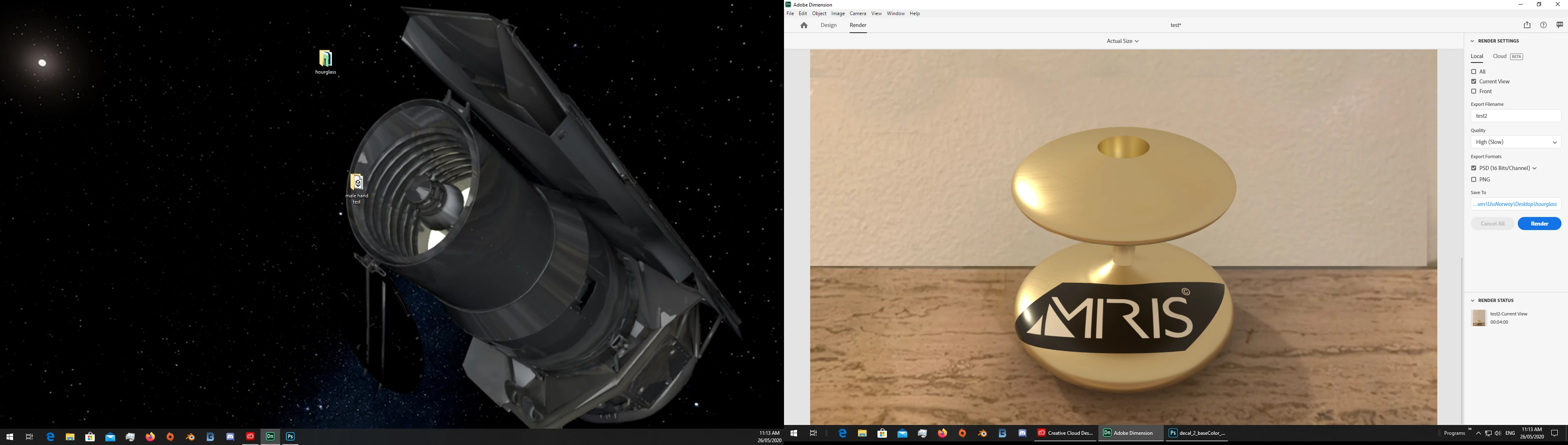Open the Quality High (Slow) dropdown
The width and height of the screenshot is (1568, 445).
pyautogui.click(x=1515, y=143)
